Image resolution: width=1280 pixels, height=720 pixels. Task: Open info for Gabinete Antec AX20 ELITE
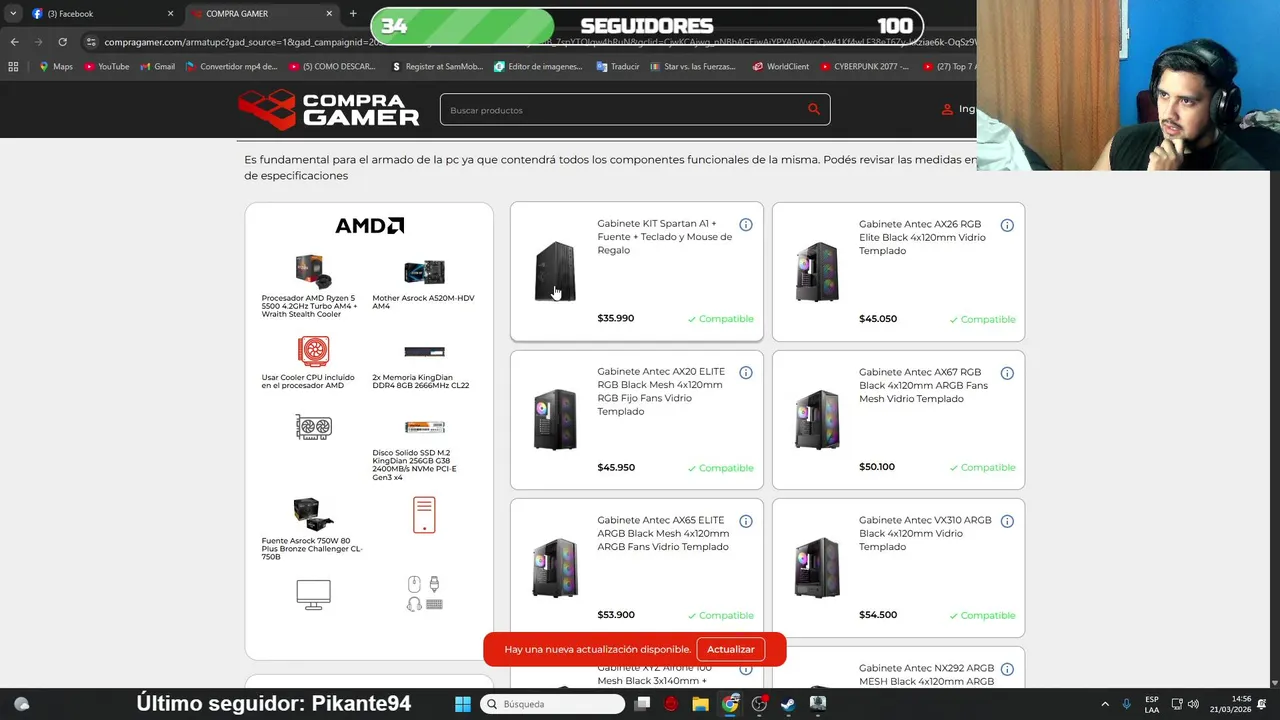(x=746, y=373)
